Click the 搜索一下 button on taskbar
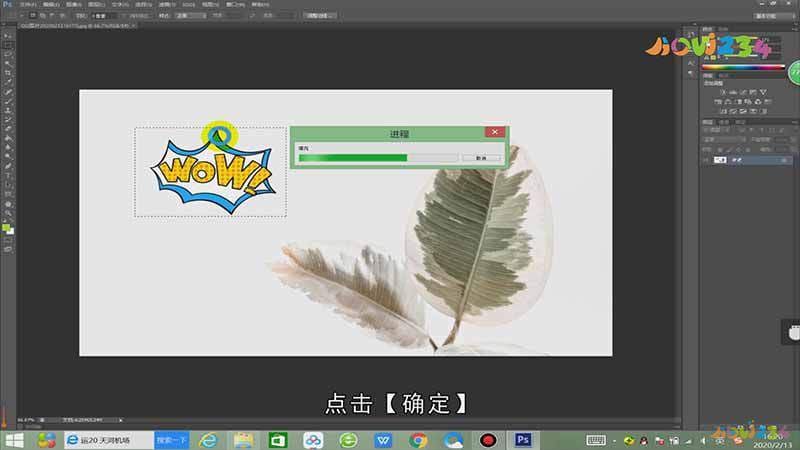 pyautogui.click(x=171, y=440)
